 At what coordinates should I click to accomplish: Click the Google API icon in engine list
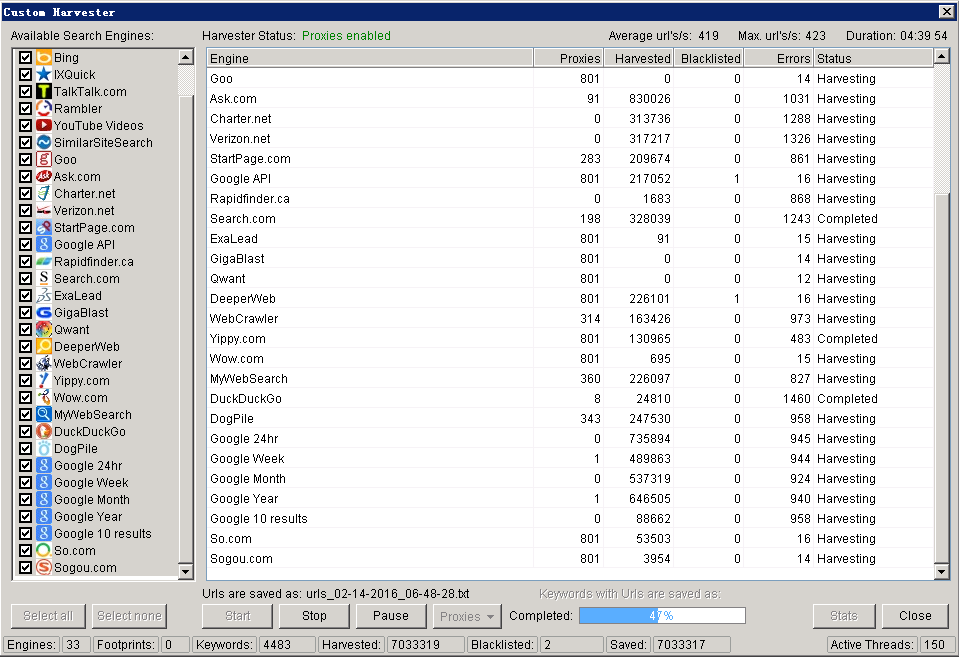pyautogui.click(x=43, y=245)
